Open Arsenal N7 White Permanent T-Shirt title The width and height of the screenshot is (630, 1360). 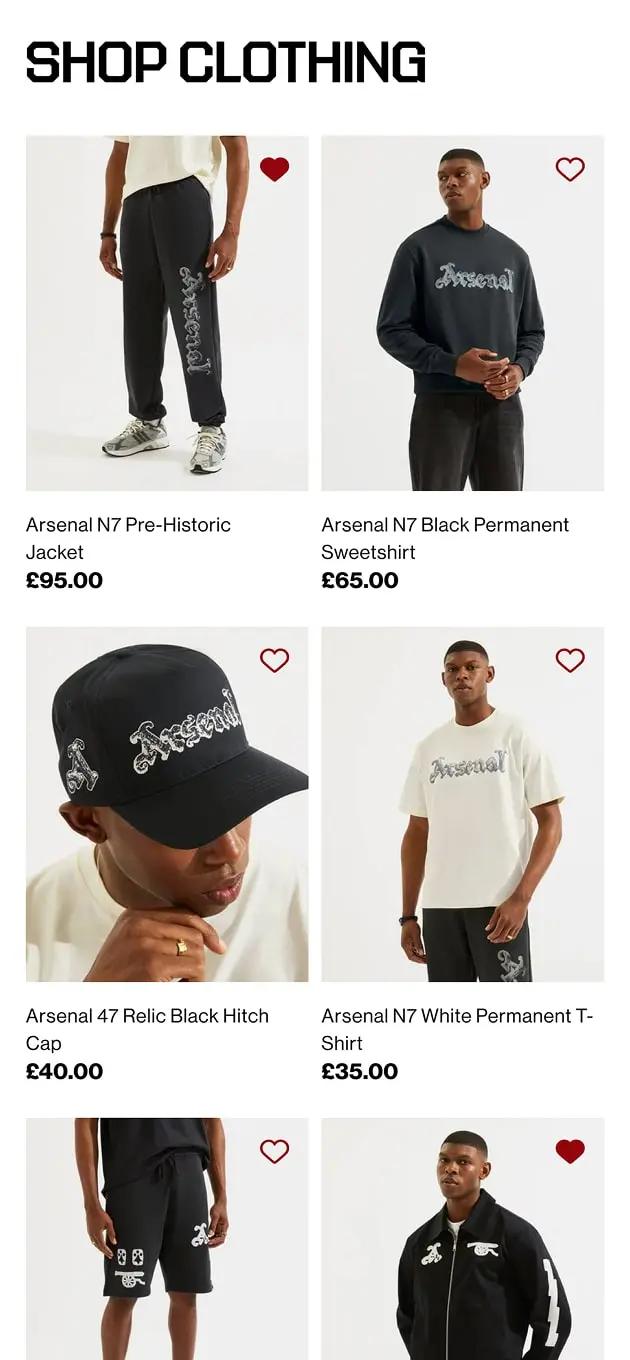[457, 1029]
